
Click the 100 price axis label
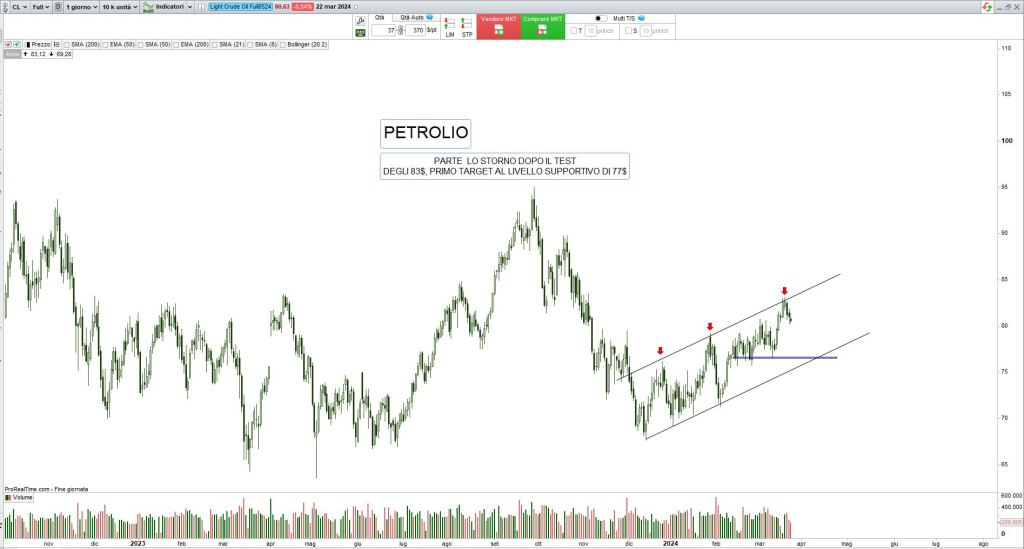[1007, 140]
